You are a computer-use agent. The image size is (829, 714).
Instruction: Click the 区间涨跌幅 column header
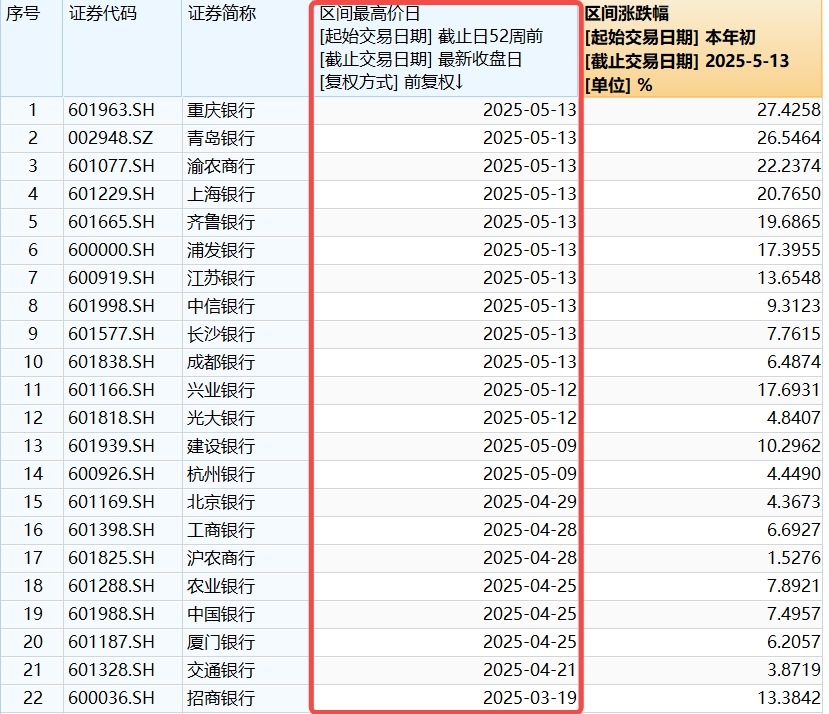pos(627,13)
